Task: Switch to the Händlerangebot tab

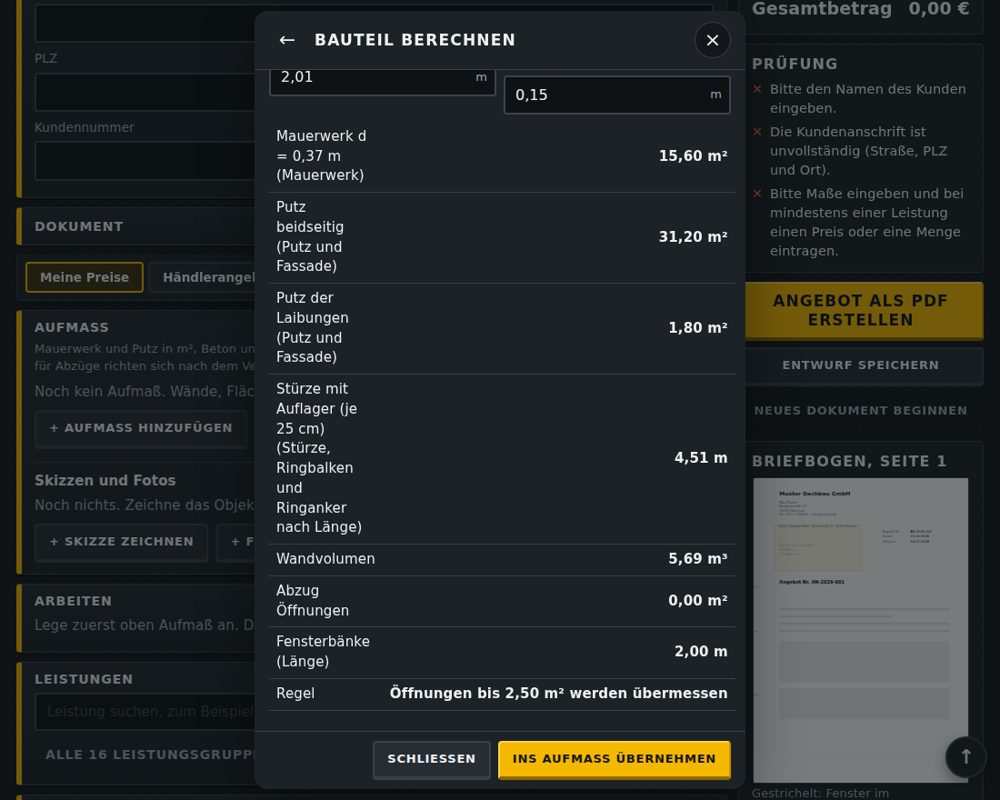Action: 203,278
